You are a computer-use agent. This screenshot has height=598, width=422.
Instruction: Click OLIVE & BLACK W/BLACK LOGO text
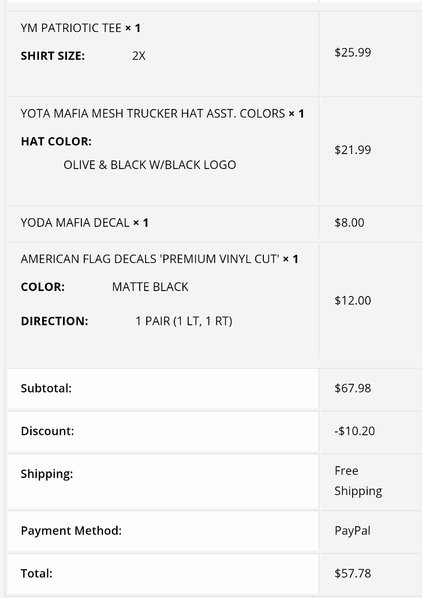click(150, 165)
